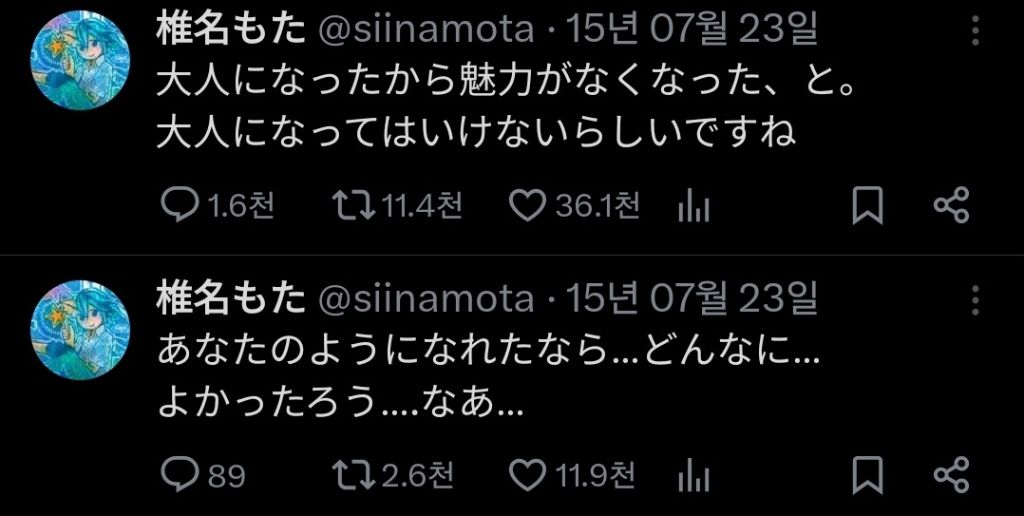Reply to the first tweet about 大人
1024x516 pixels.
point(181,206)
